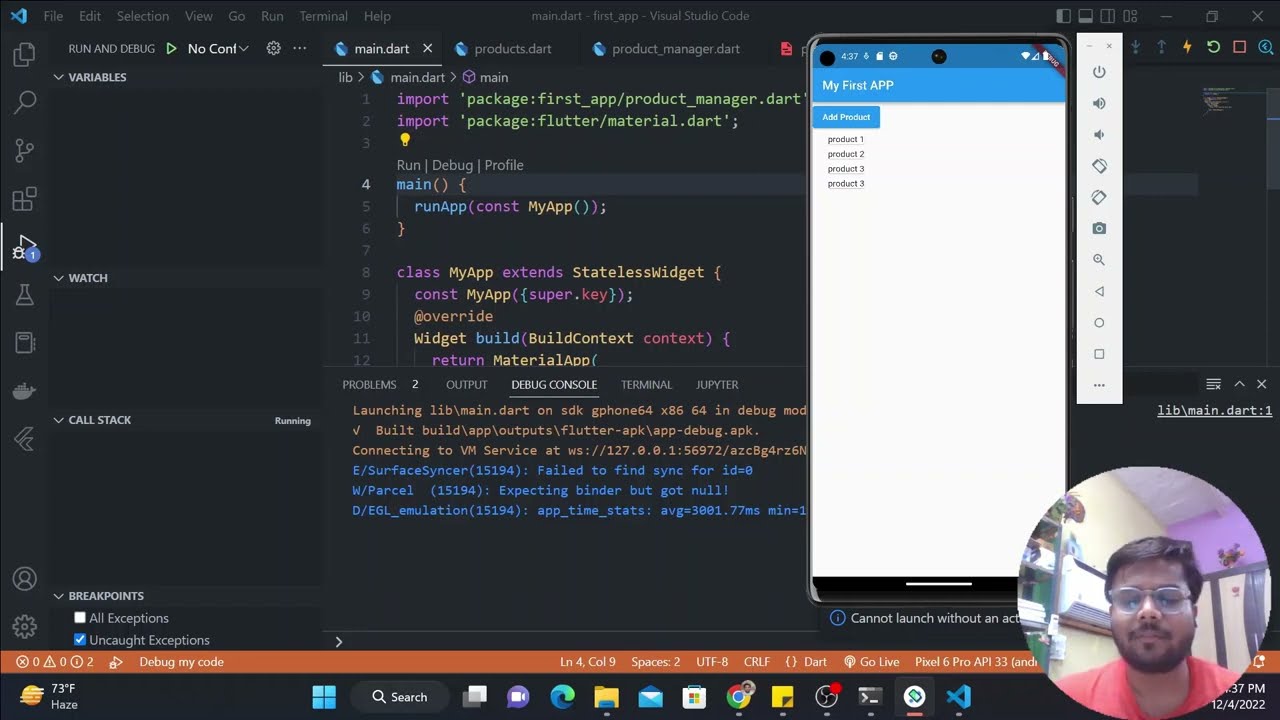Click Debug my code in status bar
Screen dimensions: 1280x720
click(x=181, y=662)
